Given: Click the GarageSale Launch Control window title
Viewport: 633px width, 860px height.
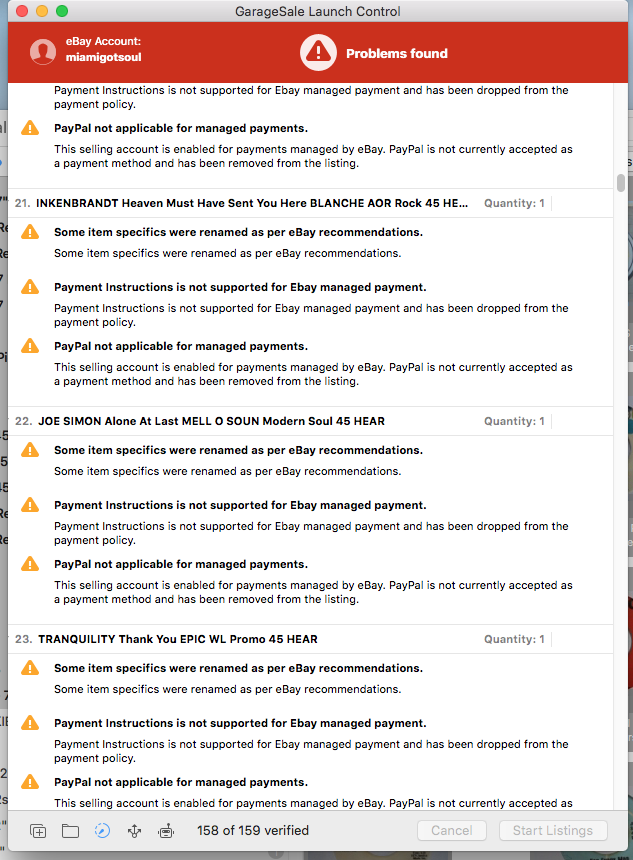Looking at the screenshot, I should tap(318, 11).
